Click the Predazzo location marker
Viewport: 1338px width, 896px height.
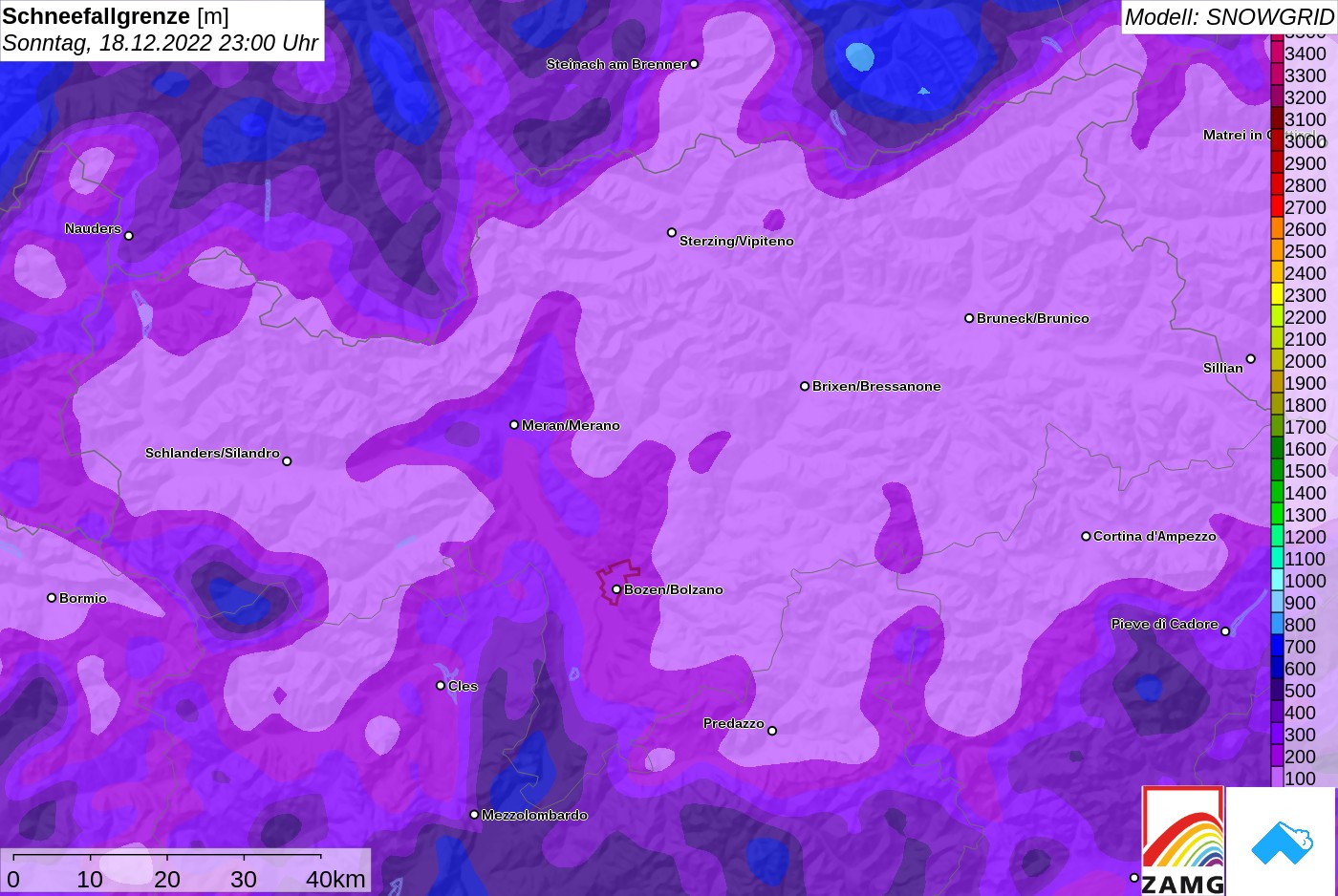tap(772, 731)
